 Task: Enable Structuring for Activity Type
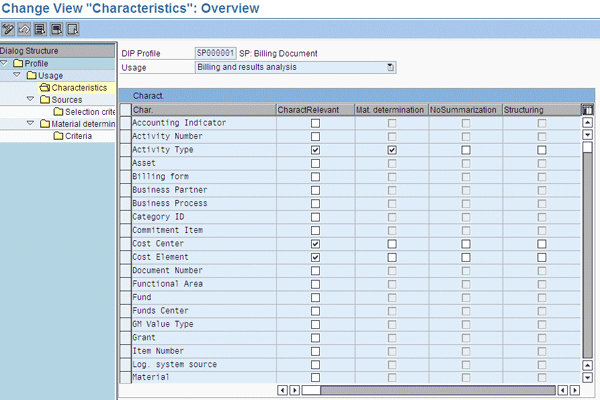click(541, 150)
